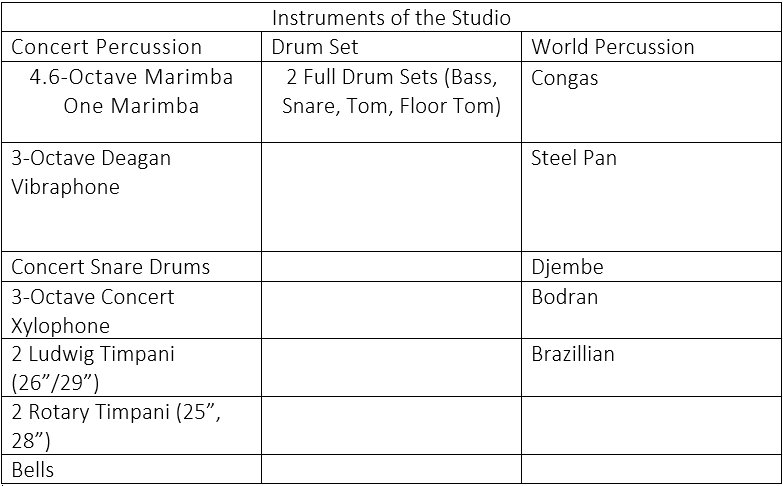Click the Bells cell
Screen dimensions: 783x486
[x=131, y=469]
